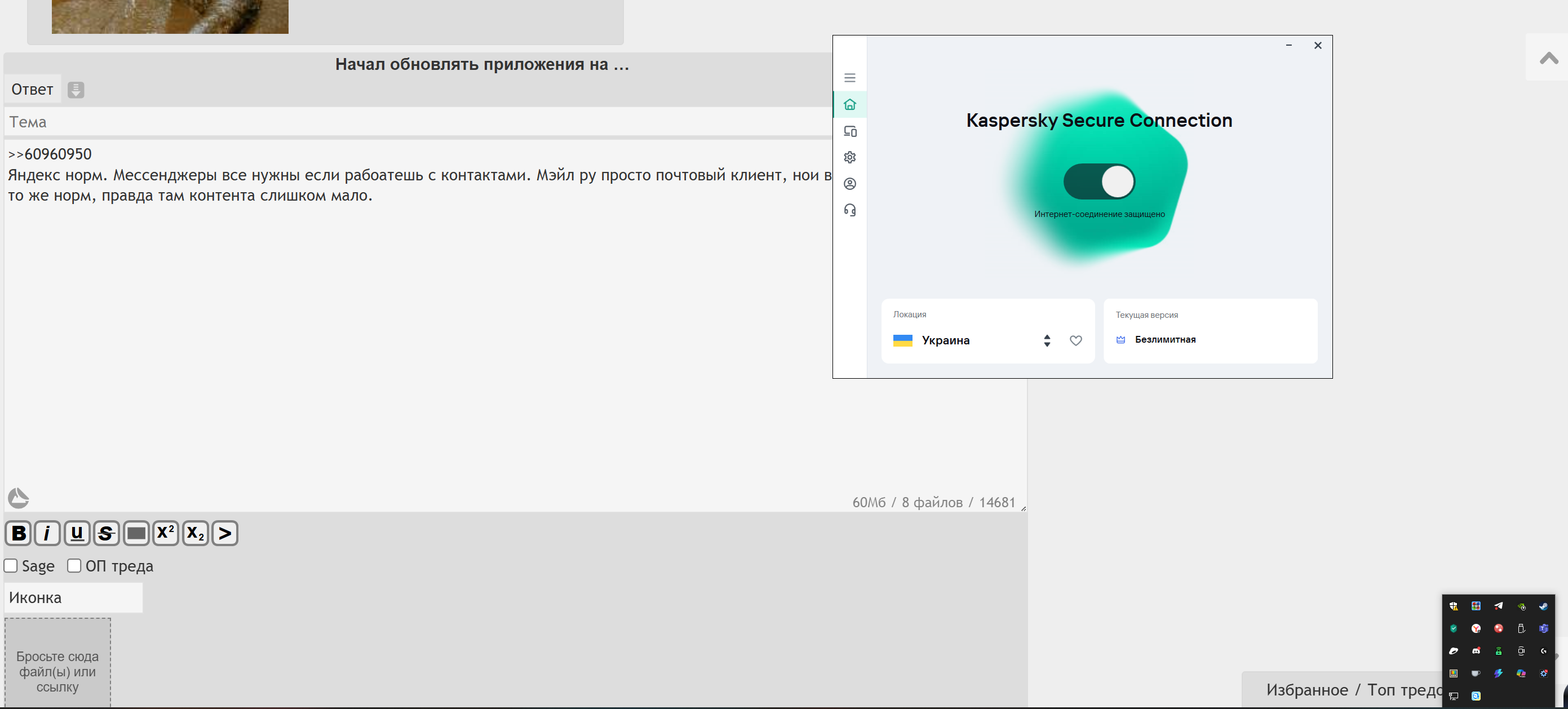
Task: Apply strikethrough formatting button
Action: coord(106,534)
